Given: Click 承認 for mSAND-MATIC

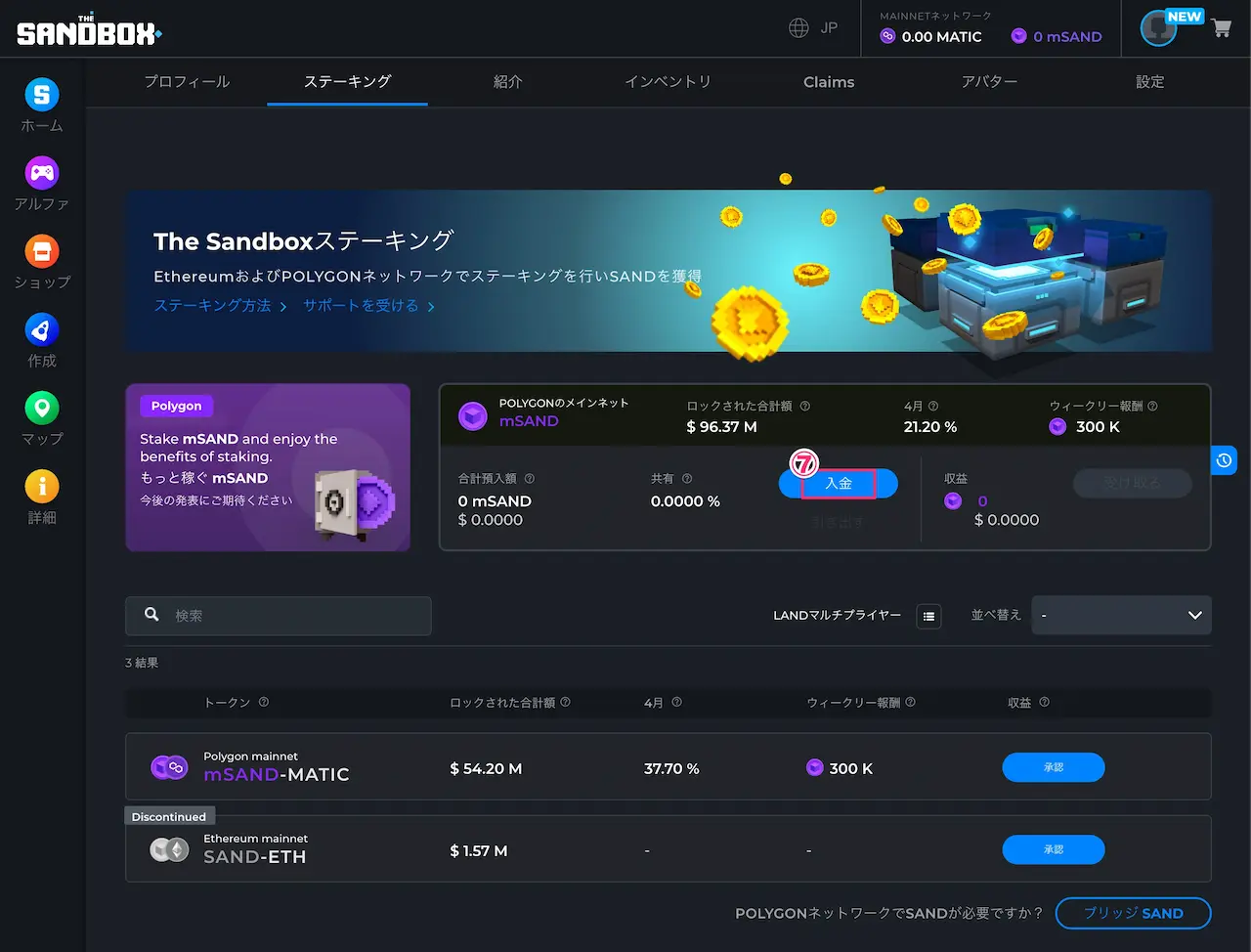Looking at the screenshot, I should click(x=1054, y=767).
